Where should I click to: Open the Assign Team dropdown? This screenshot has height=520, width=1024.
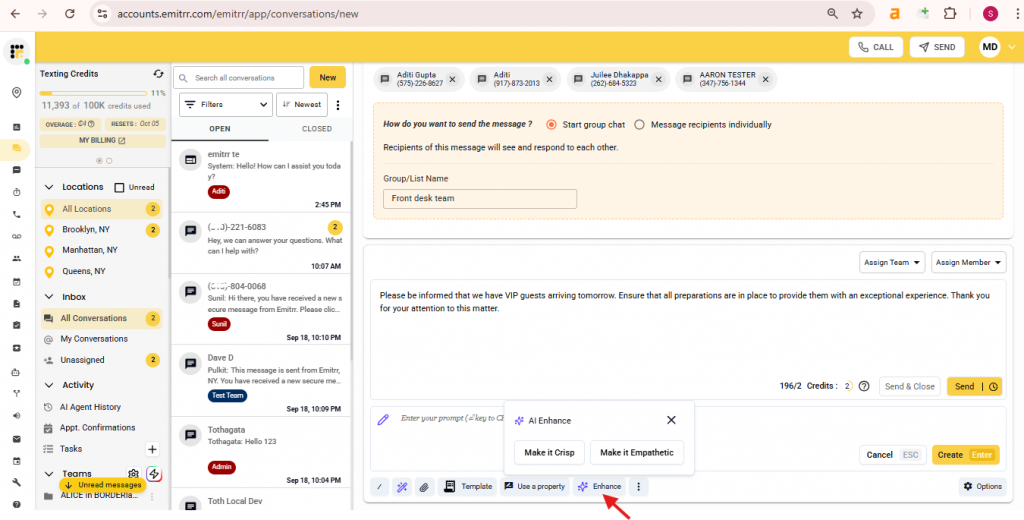[x=892, y=262]
